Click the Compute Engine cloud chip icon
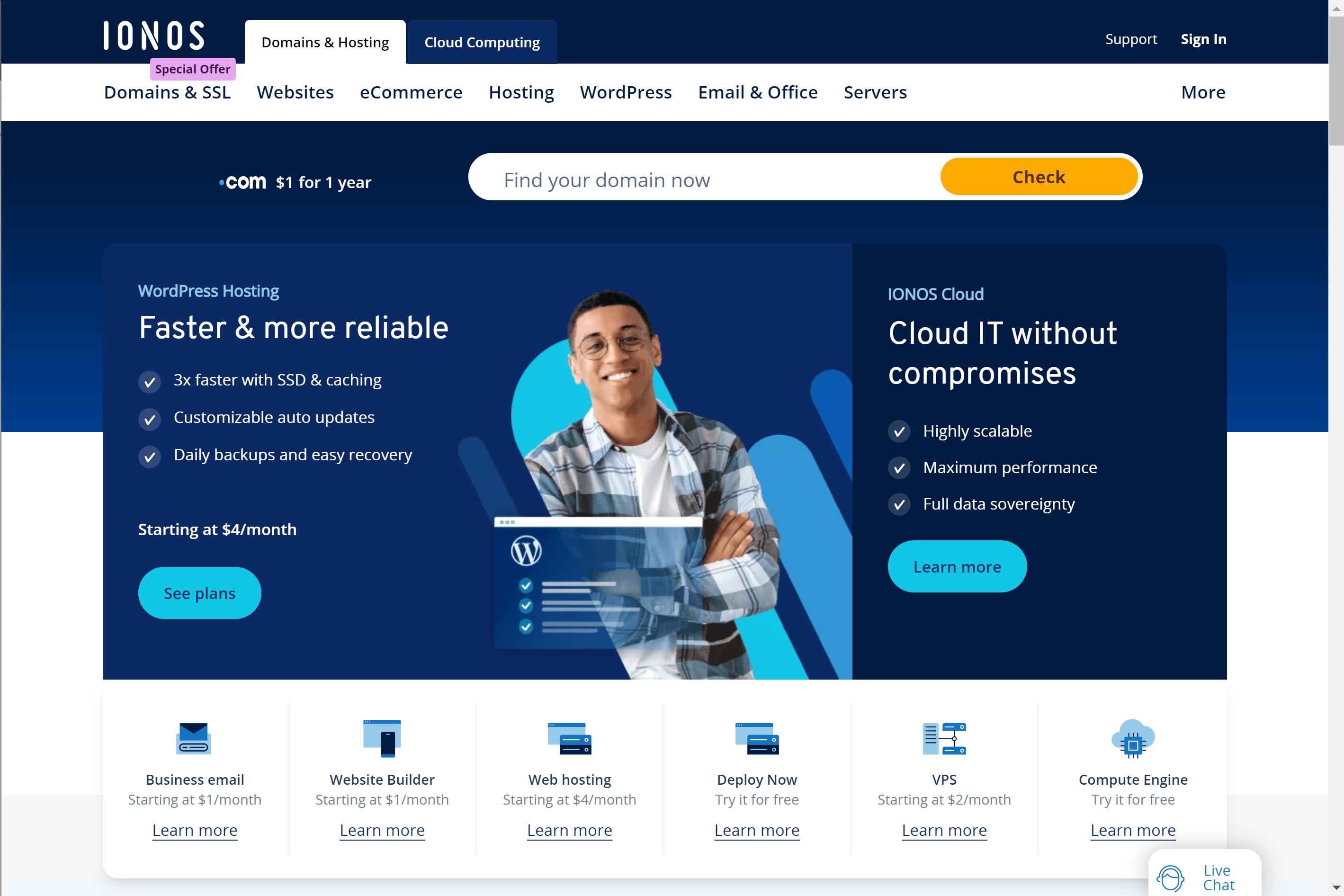This screenshot has width=1344, height=896. tap(1133, 738)
